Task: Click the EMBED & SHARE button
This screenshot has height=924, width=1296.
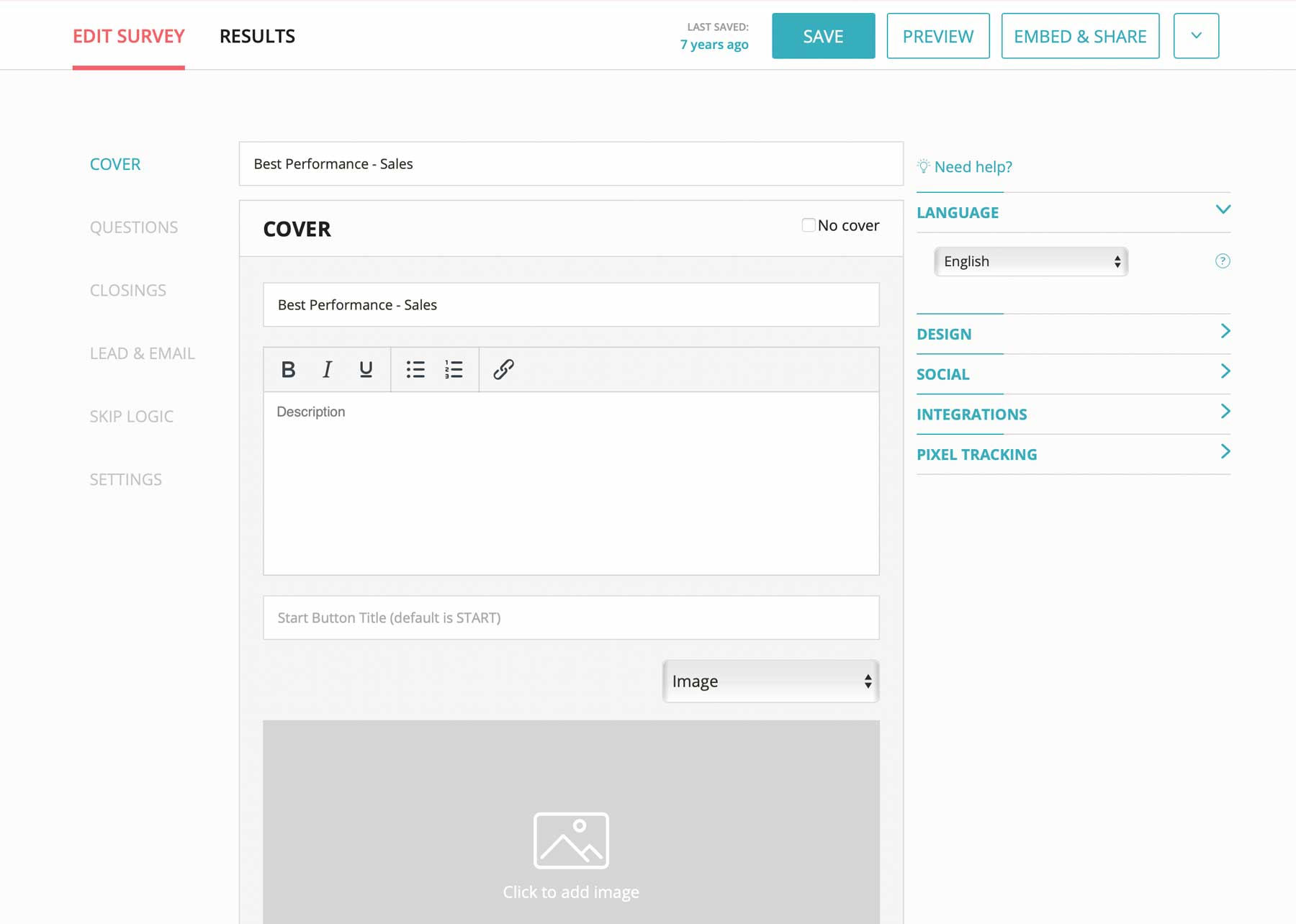Action: (1080, 36)
